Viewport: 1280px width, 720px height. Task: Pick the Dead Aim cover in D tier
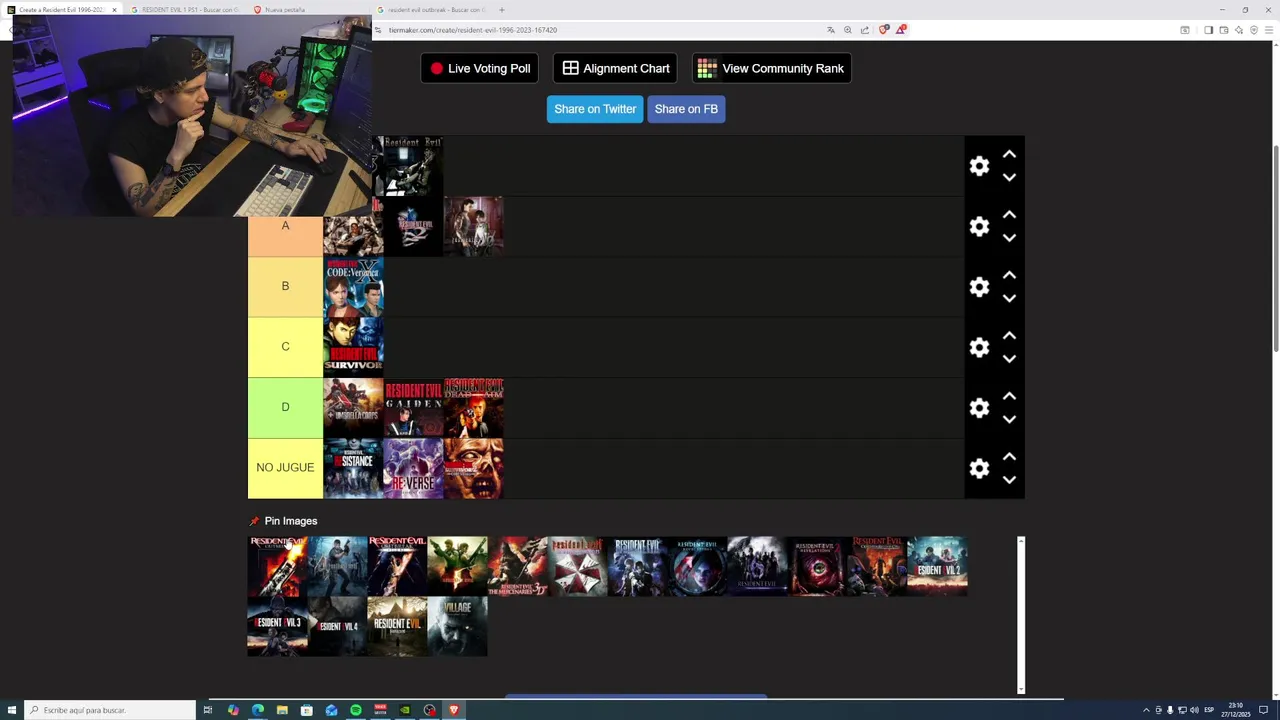coord(473,408)
